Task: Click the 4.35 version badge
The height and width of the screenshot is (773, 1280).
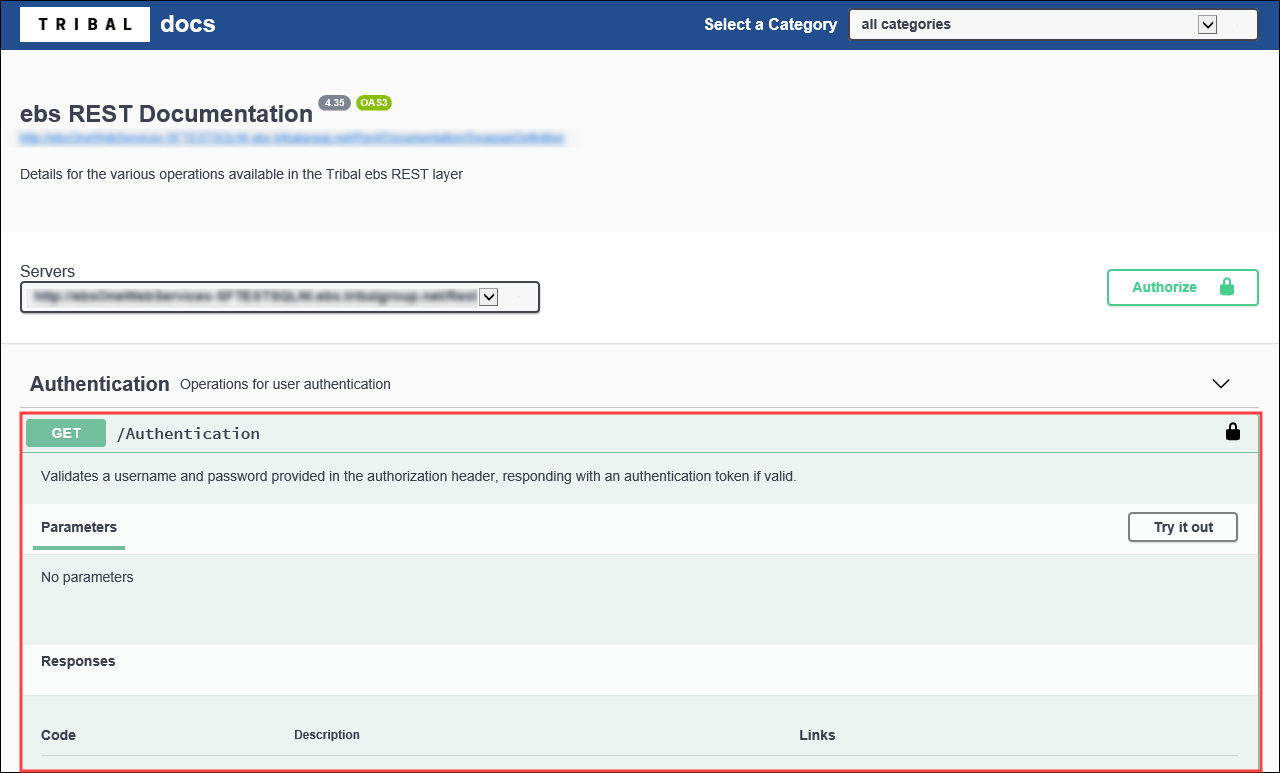Action: pos(334,102)
